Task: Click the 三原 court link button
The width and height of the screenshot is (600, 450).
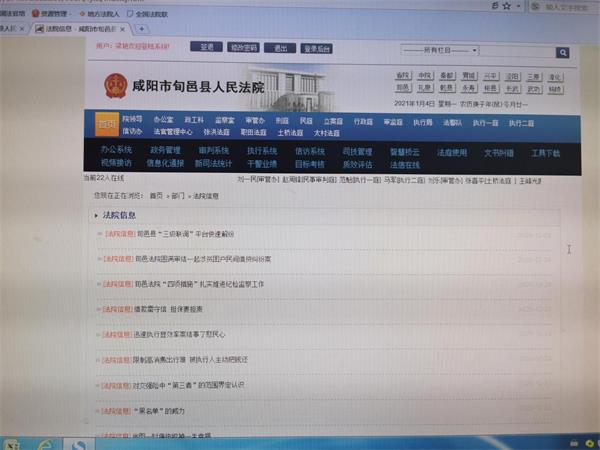Action: tap(534, 77)
